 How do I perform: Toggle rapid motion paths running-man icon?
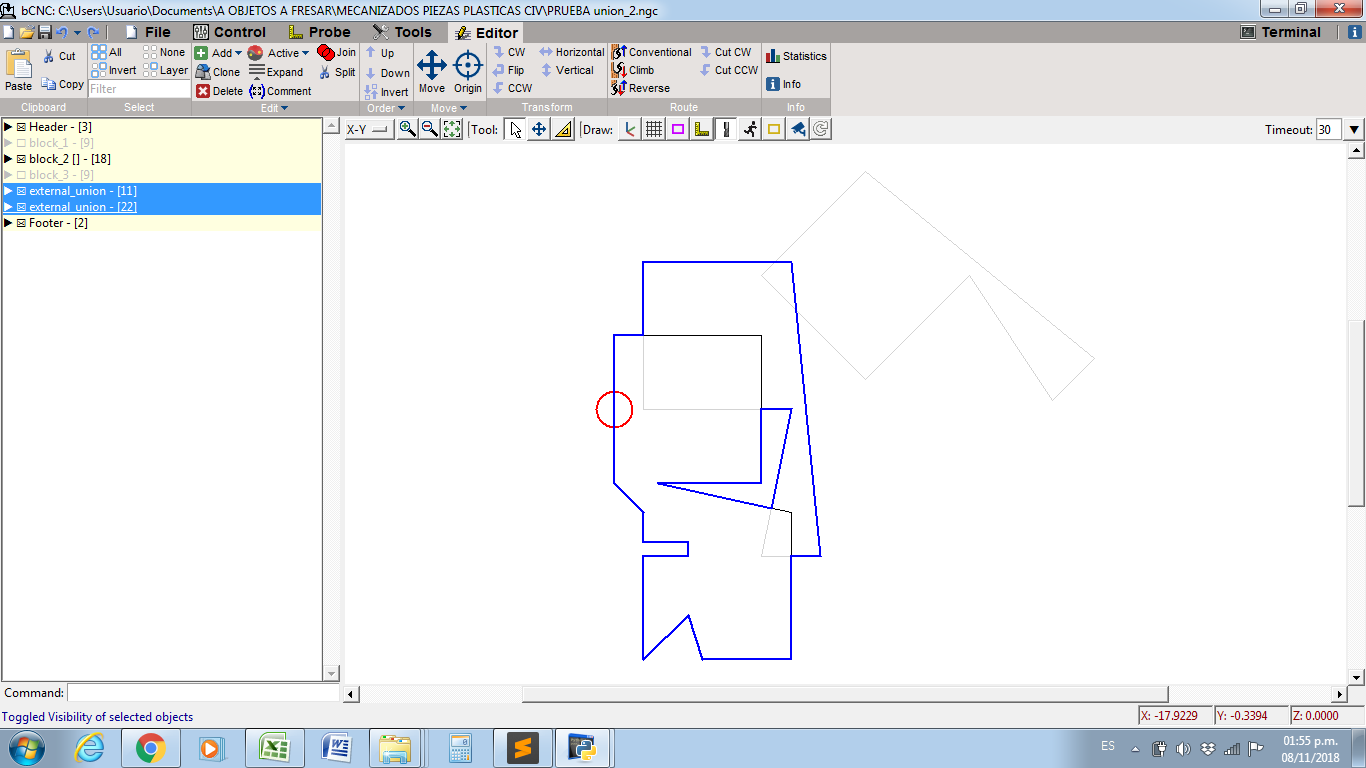click(x=749, y=129)
